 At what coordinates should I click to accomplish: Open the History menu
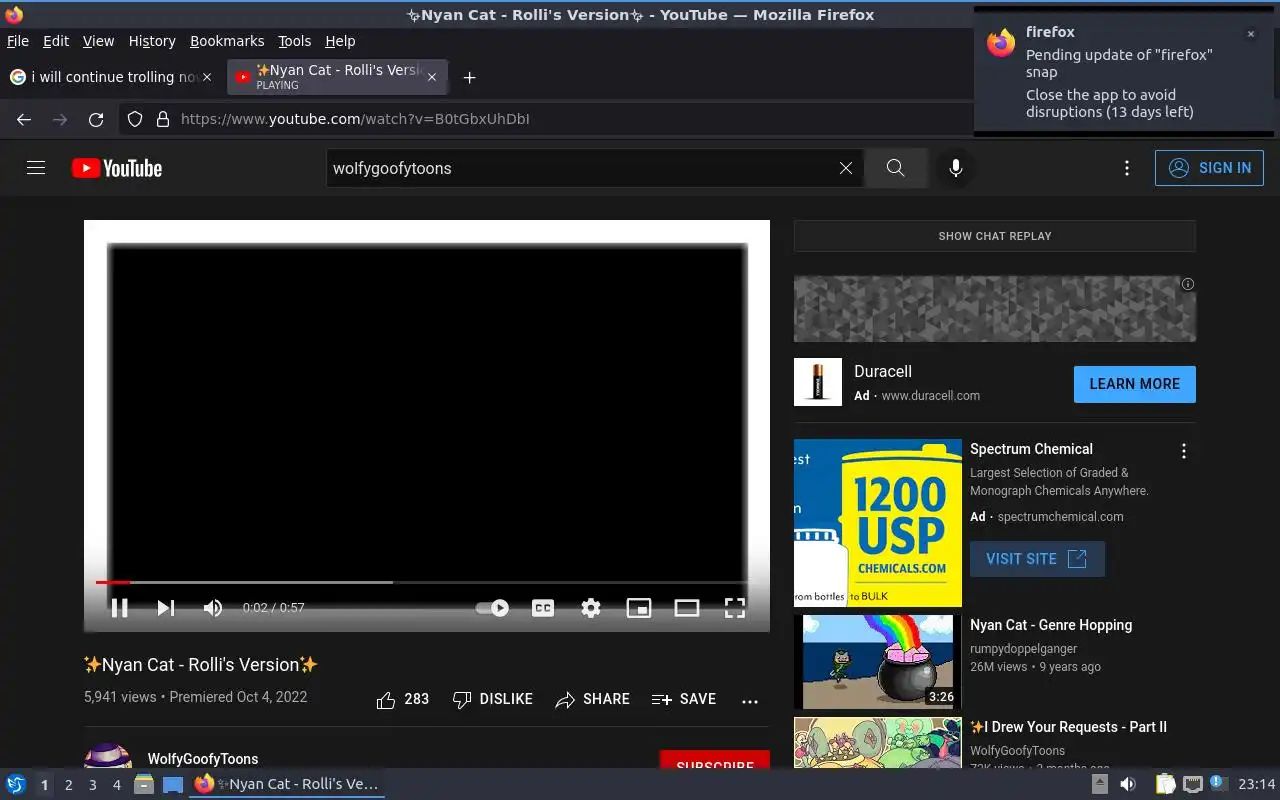[152, 41]
